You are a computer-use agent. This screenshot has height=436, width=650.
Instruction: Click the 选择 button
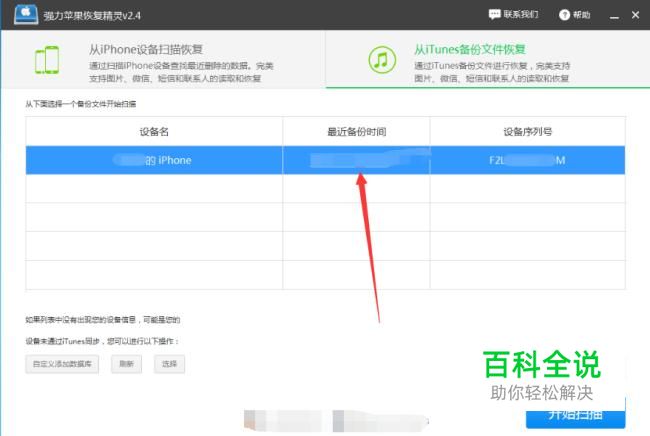pyautogui.click(x=169, y=364)
